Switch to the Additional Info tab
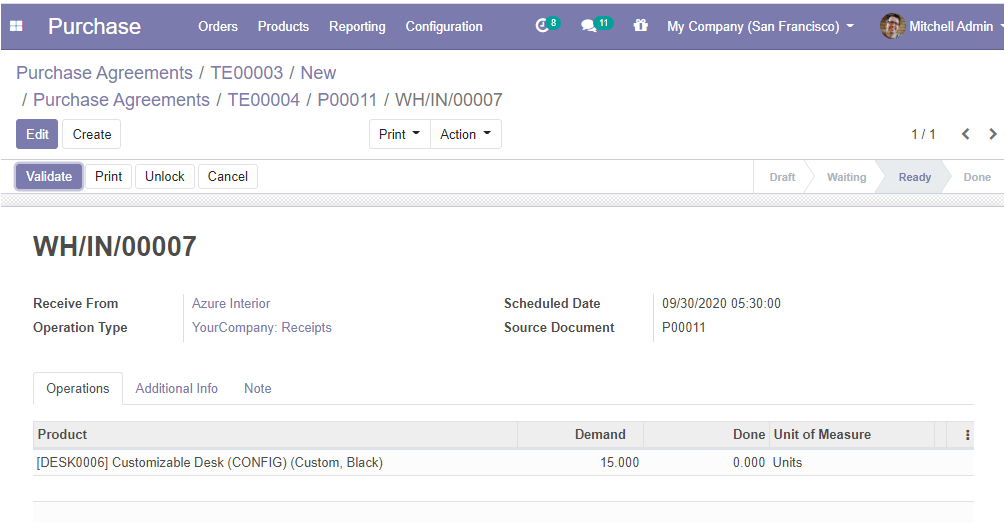 click(176, 388)
